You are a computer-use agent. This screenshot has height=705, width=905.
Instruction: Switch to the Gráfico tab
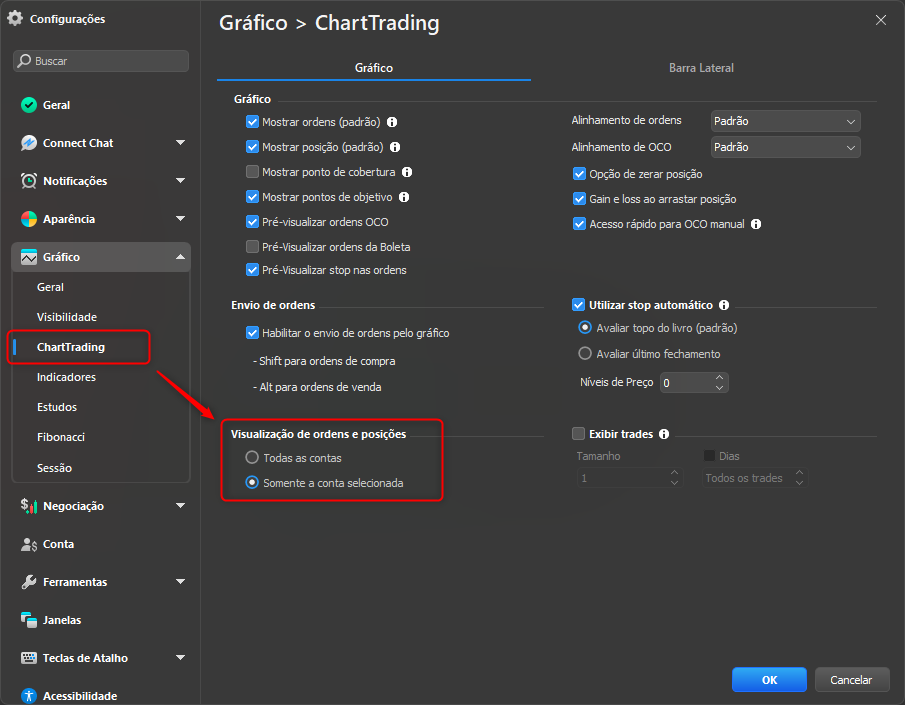pos(373,68)
